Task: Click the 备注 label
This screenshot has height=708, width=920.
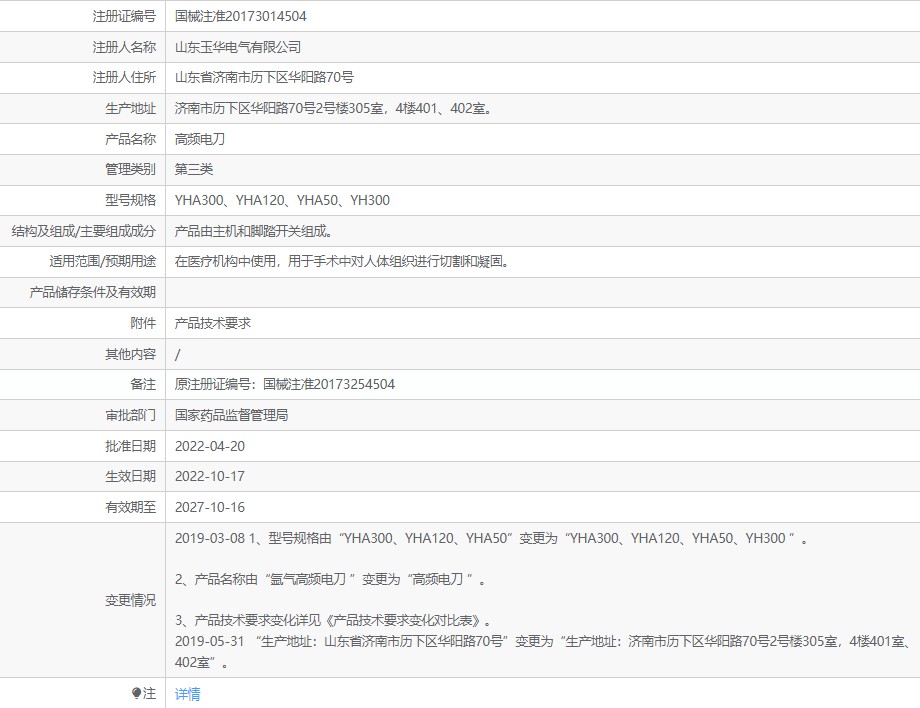Action: point(143,384)
